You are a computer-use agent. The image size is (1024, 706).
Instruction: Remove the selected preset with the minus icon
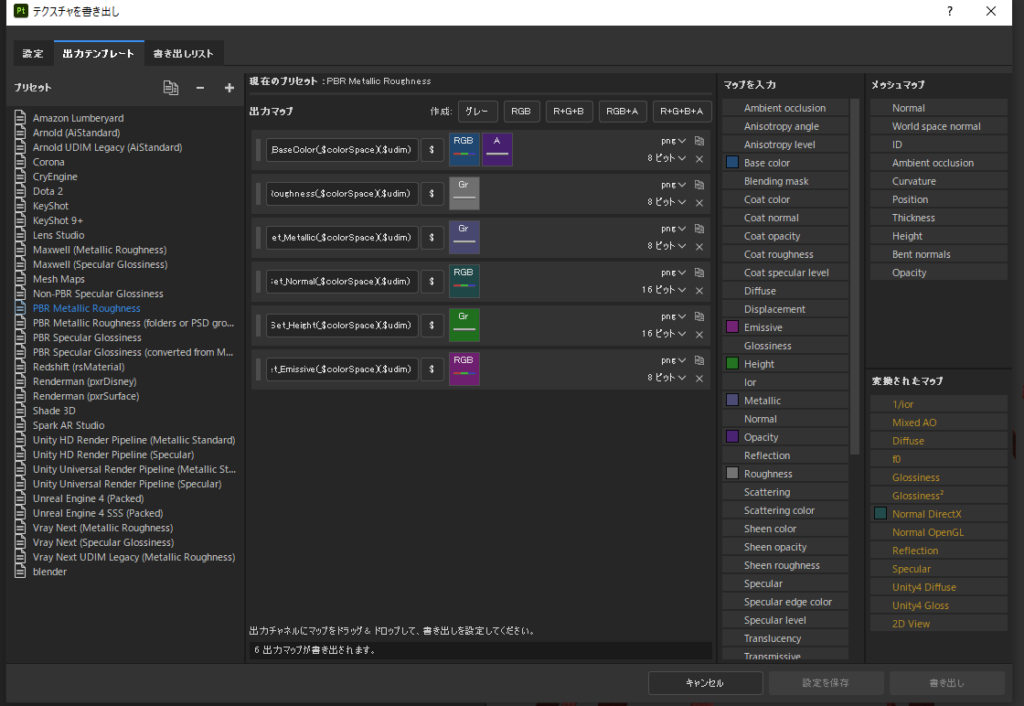(x=200, y=88)
